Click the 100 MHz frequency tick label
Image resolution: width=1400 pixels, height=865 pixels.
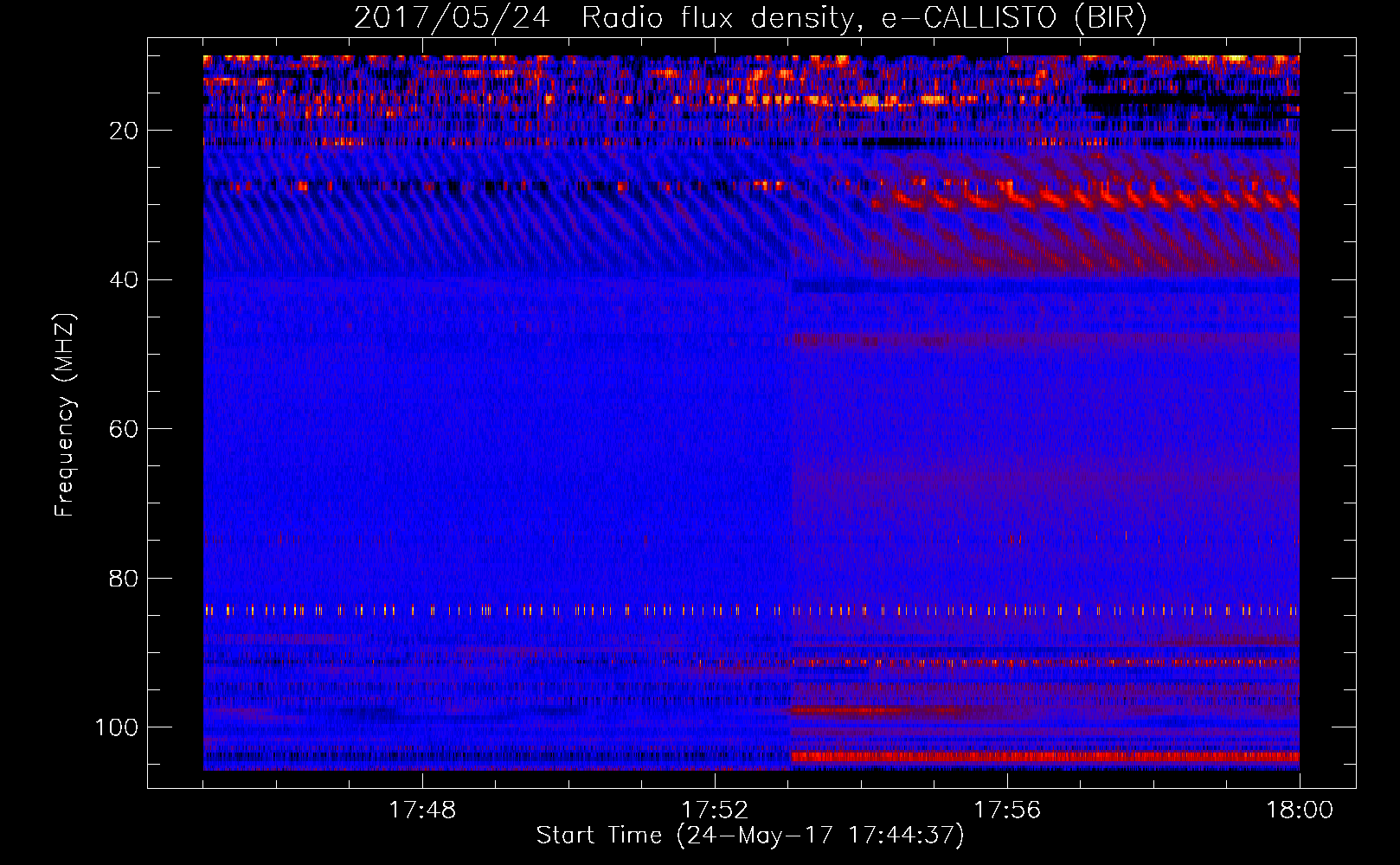point(117,727)
